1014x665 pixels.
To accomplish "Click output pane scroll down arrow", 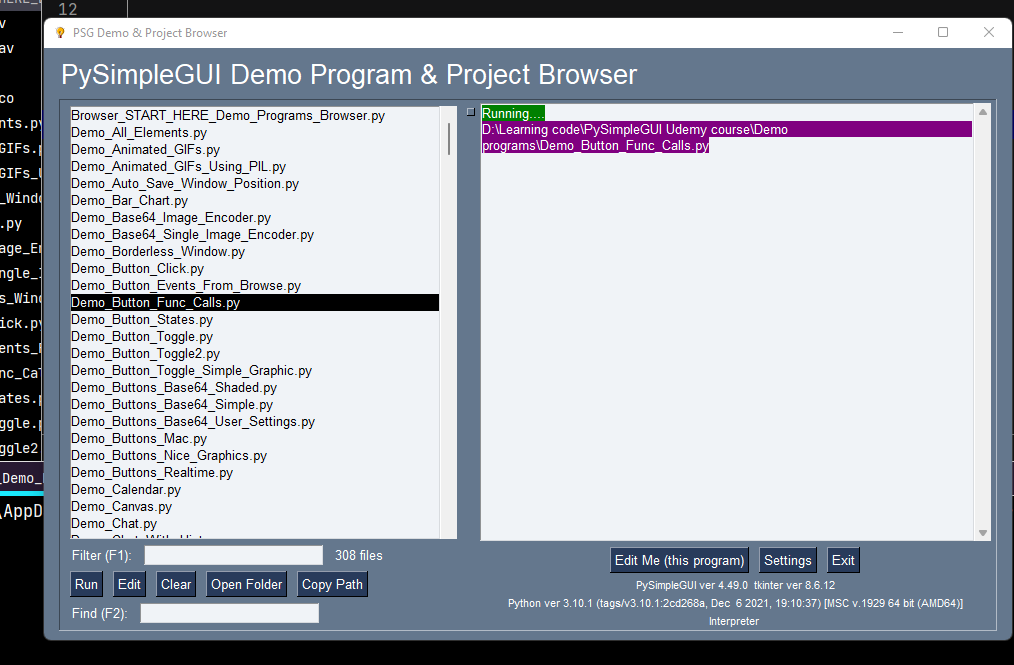I will [x=982, y=533].
